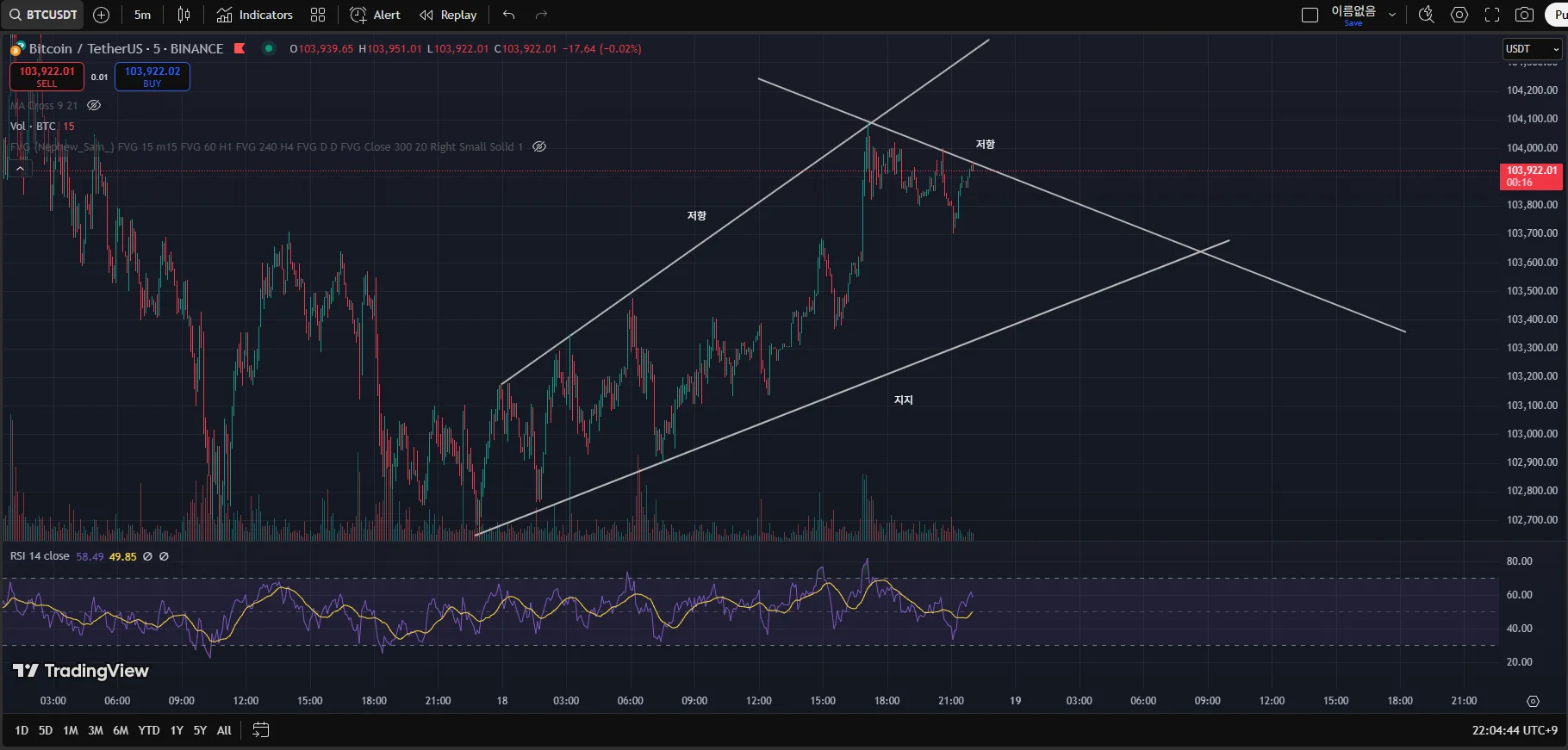Click the Publish button
Viewport: 1568px width, 750px height.
(x=1558, y=15)
